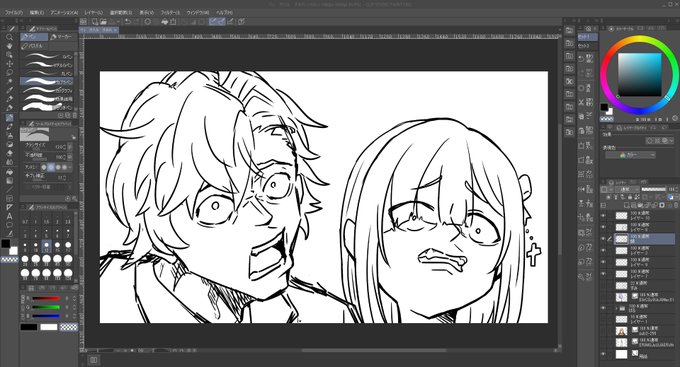Select the Move layer tool
This screenshot has height=367, width=680.
(9, 64)
